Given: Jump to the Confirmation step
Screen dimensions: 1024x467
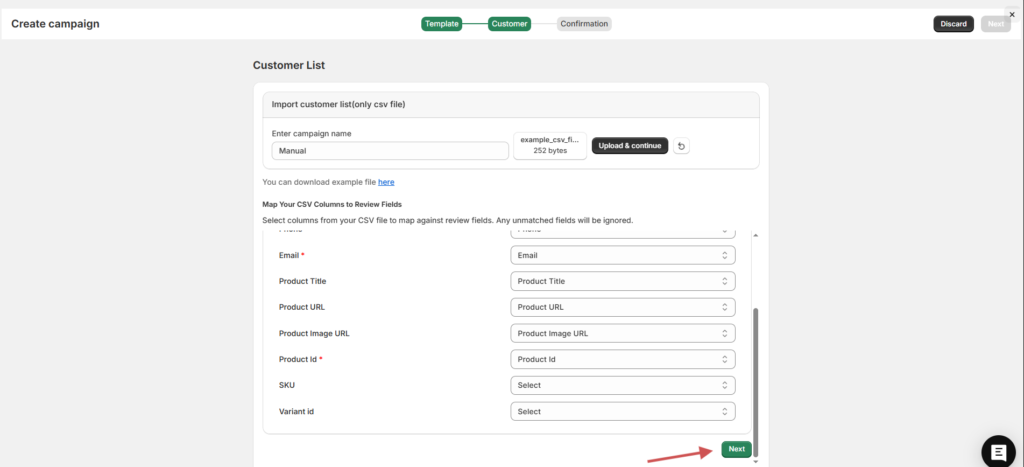Looking at the screenshot, I should pyautogui.click(x=583, y=23).
